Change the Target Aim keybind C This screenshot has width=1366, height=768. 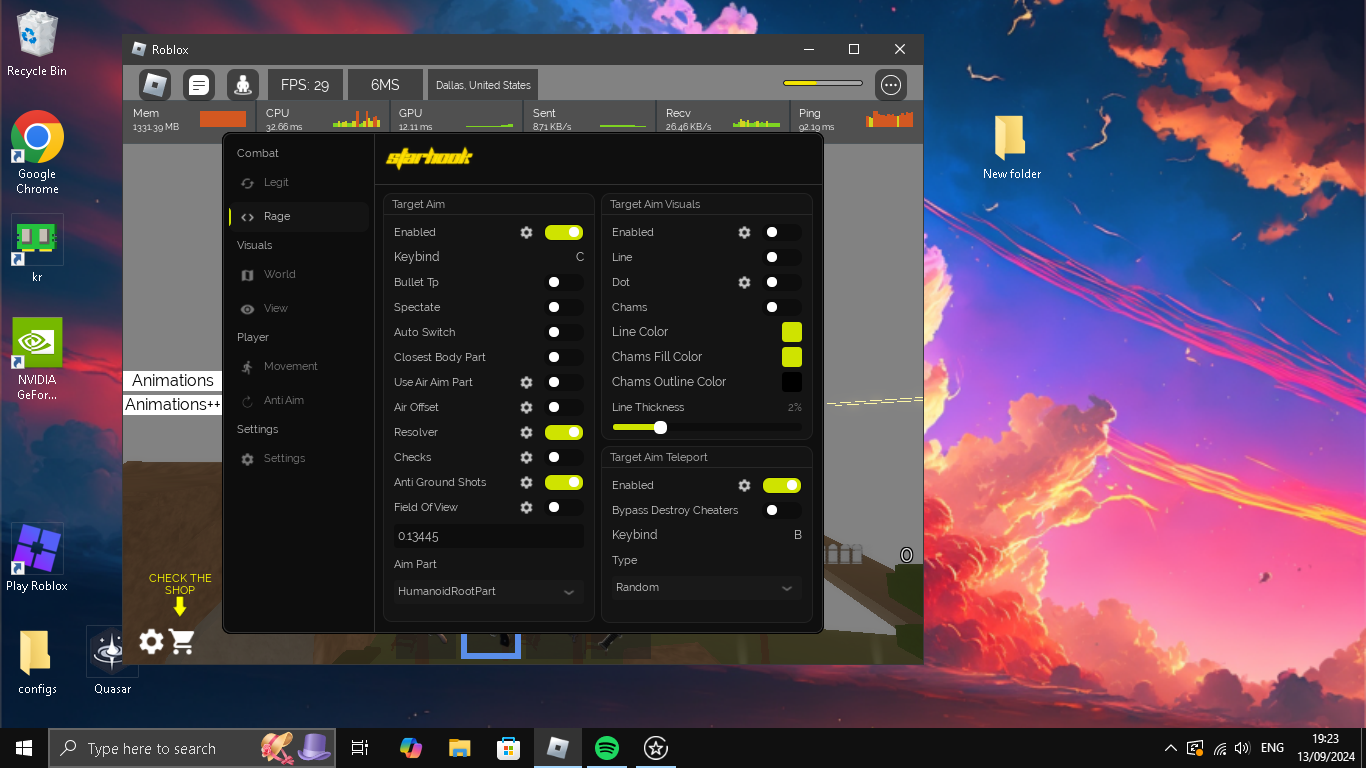580,257
